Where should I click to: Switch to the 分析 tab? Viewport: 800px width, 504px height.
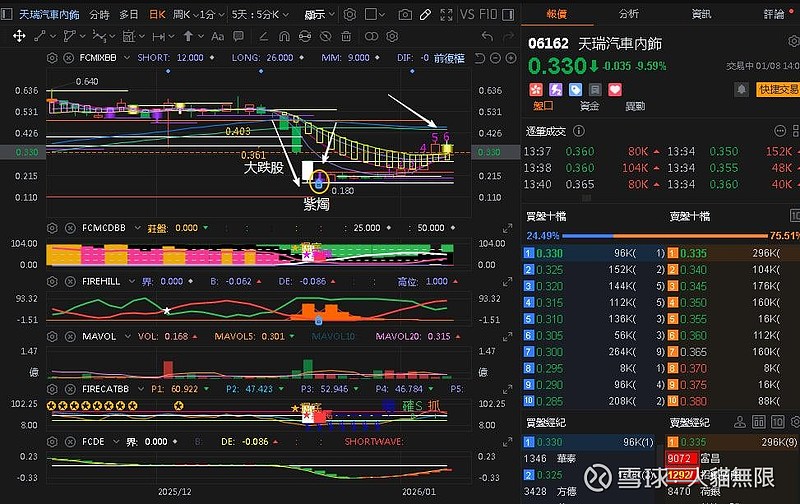tap(628, 14)
